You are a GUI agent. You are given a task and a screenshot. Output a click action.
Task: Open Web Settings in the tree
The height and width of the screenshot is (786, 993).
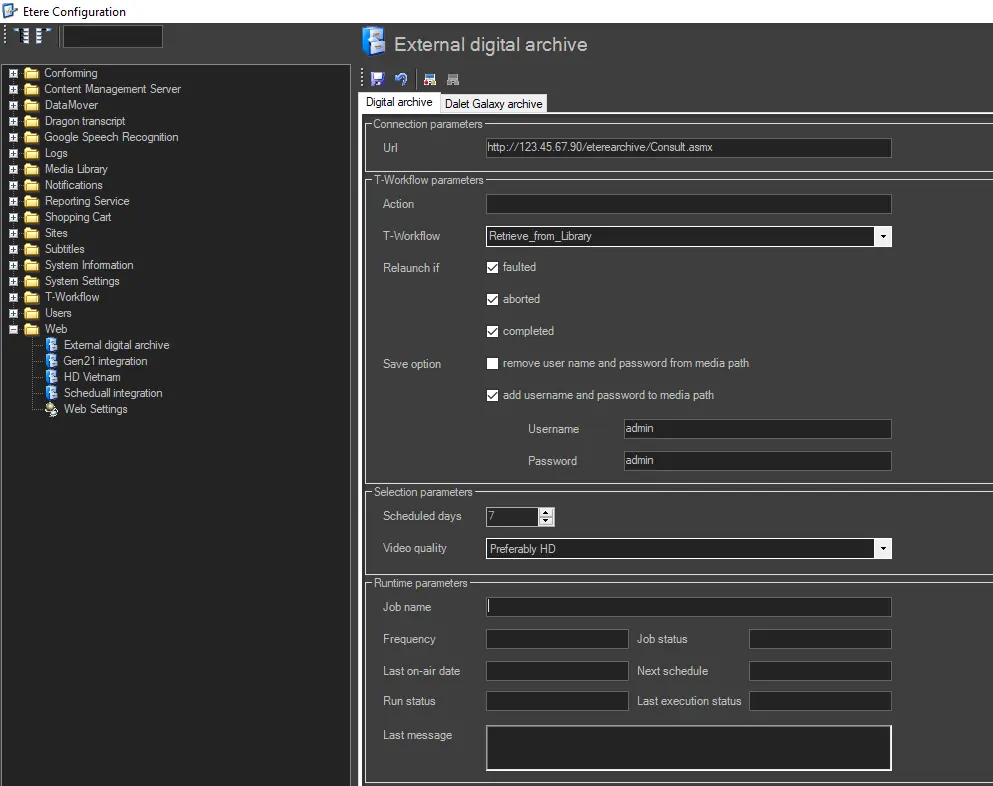(x=95, y=409)
